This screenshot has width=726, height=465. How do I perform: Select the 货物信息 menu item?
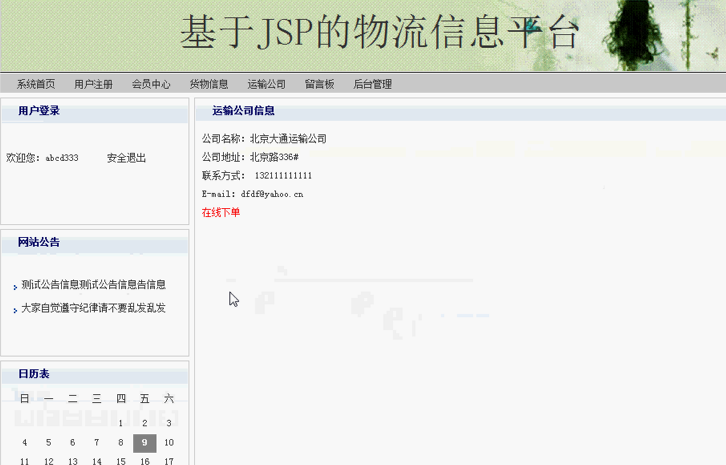click(209, 85)
